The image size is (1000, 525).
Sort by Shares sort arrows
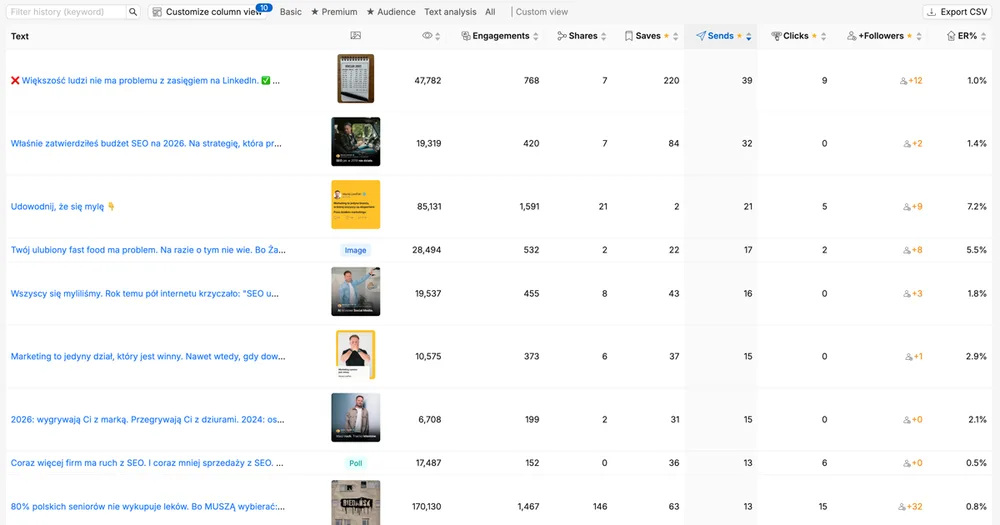[x=603, y=36]
